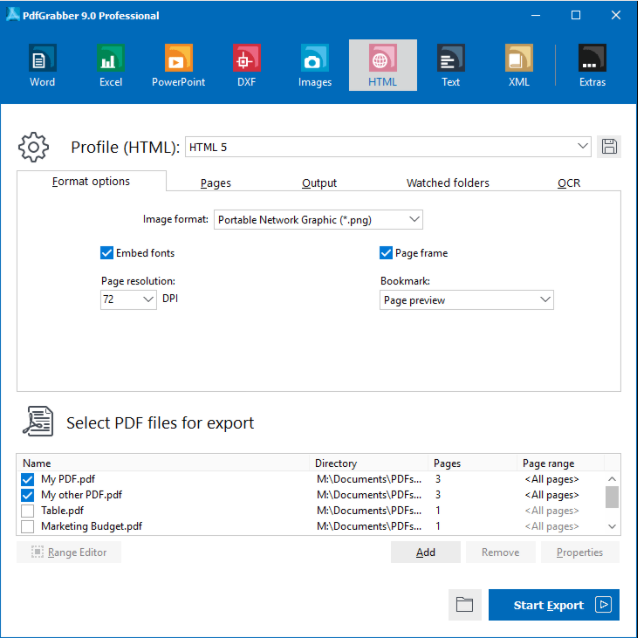
Task: Click the profile settings gear icon
Action: click(x=33, y=147)
